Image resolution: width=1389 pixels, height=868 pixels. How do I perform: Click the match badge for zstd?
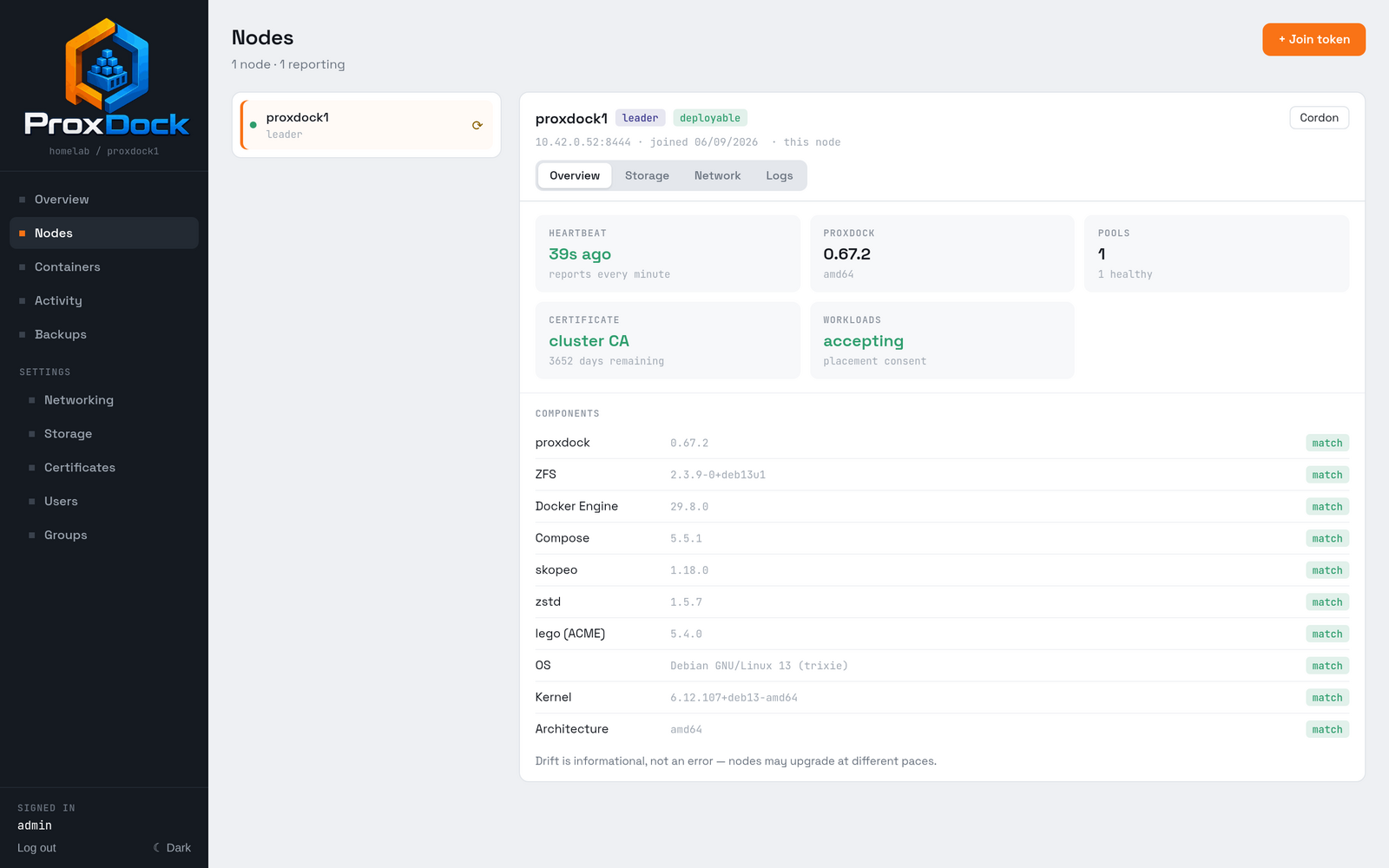[1327, 602]
